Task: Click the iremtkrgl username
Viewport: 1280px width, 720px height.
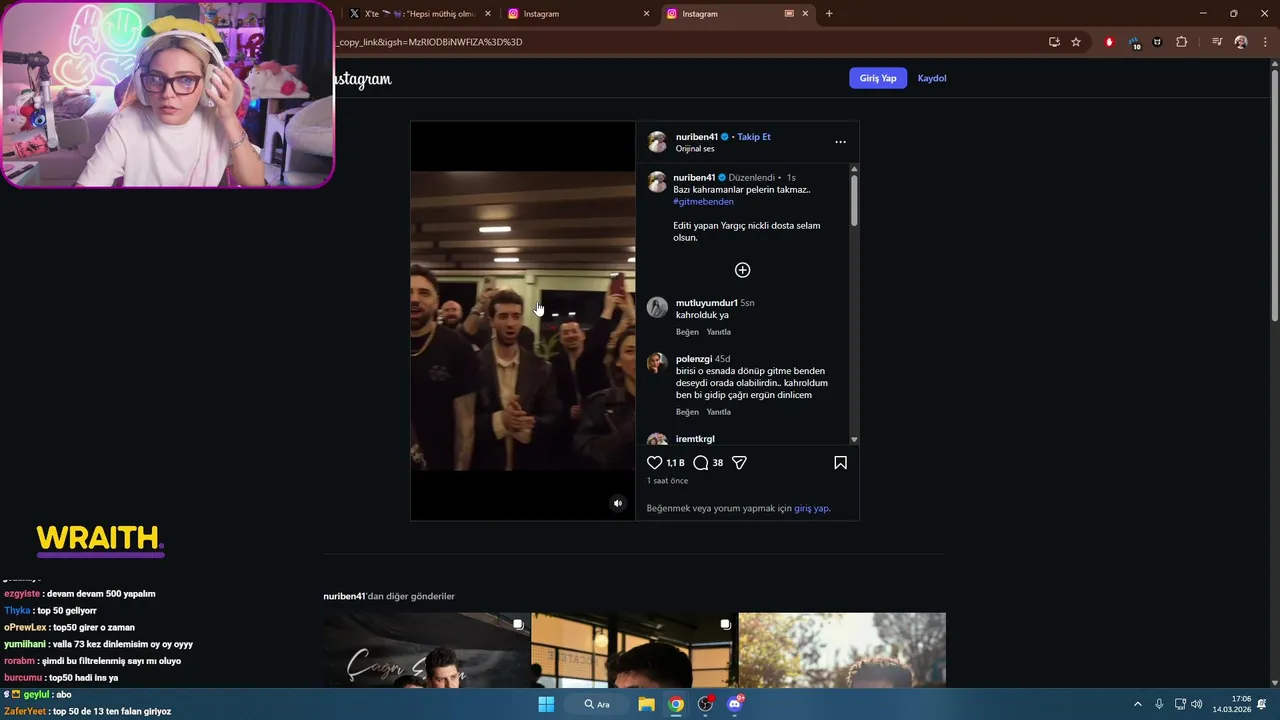Action: click(x=695, y=439)
